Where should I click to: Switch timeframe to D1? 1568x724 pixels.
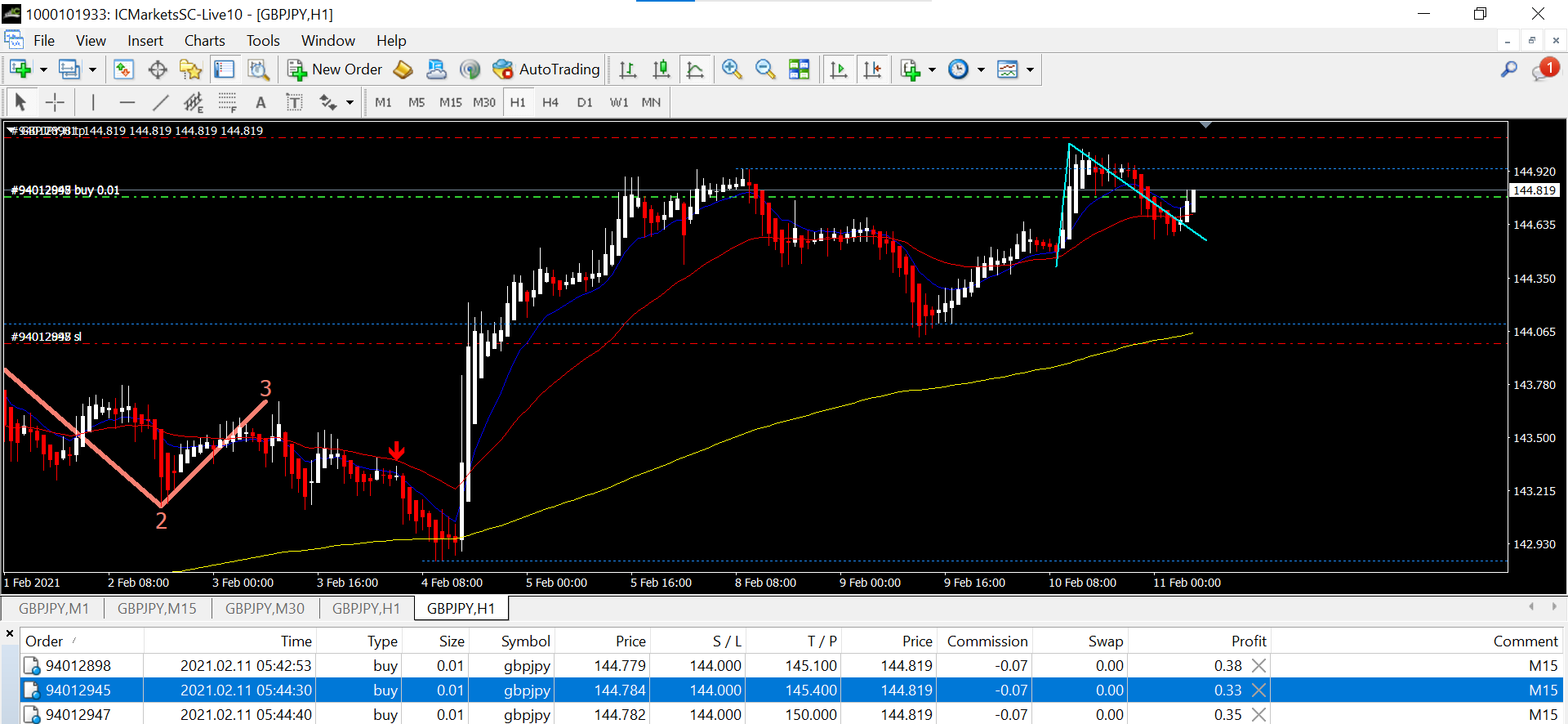tap(585, 102)
